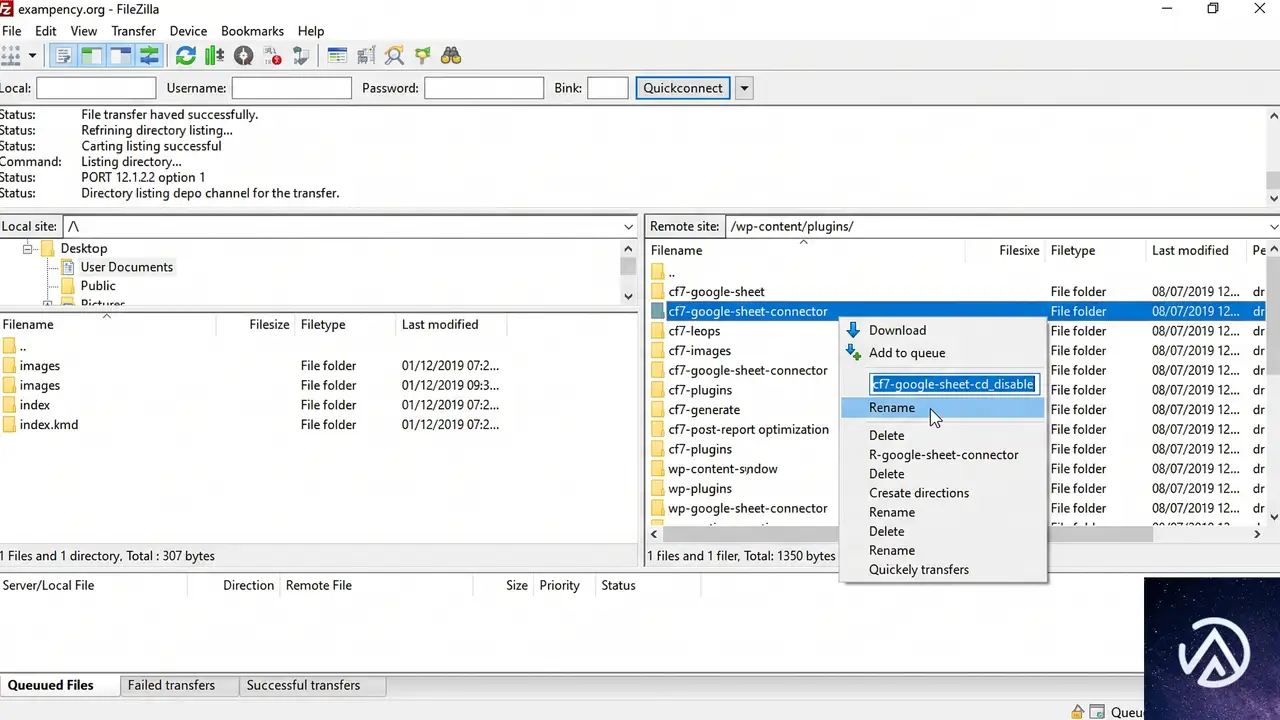The image size is (1280, 720).
Task: Open the View menu
Action: point(84,31)
